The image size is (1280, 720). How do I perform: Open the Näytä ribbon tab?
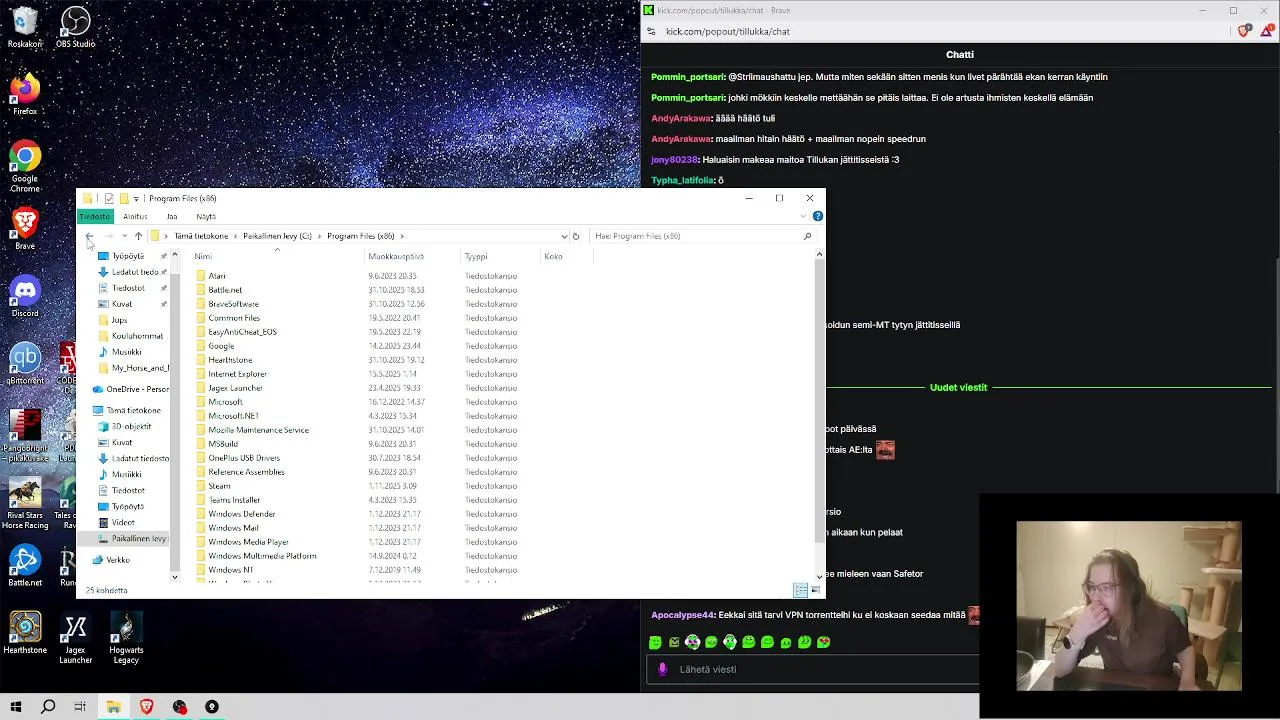(206, 216)
